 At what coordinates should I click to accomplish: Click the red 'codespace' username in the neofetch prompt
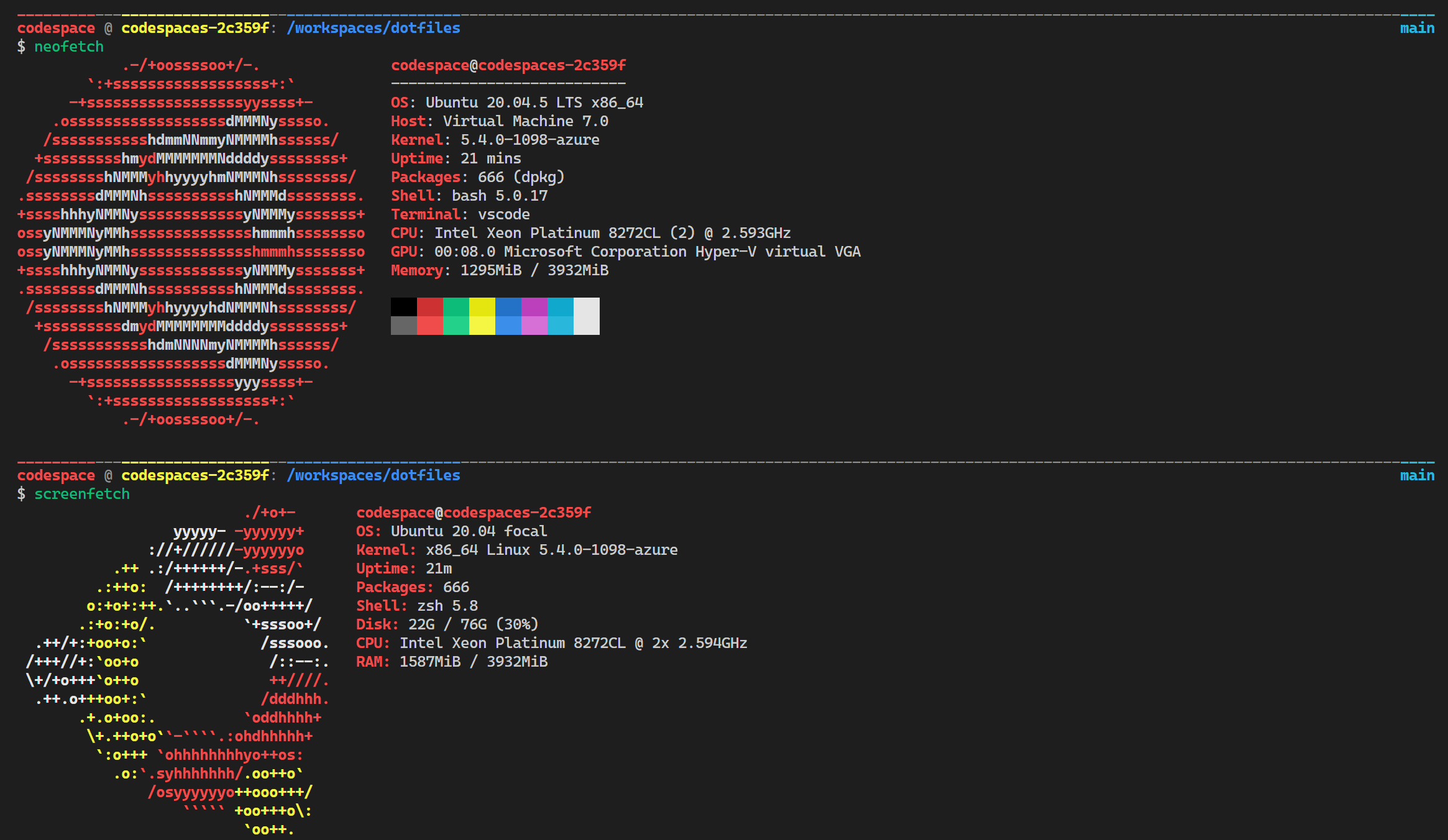click(x=56, y=28)
